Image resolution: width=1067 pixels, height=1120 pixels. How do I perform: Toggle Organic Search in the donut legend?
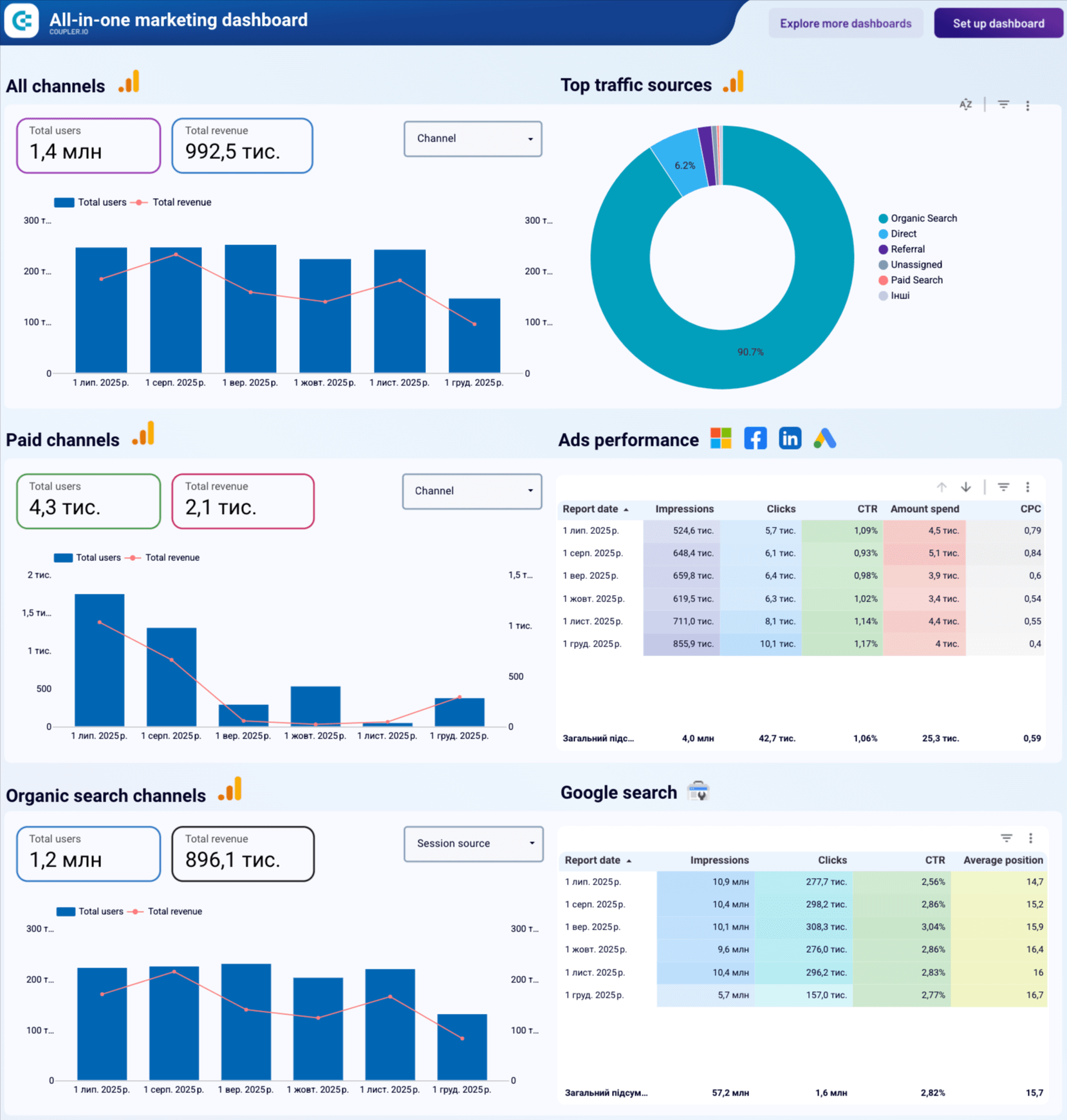[923, 218]
